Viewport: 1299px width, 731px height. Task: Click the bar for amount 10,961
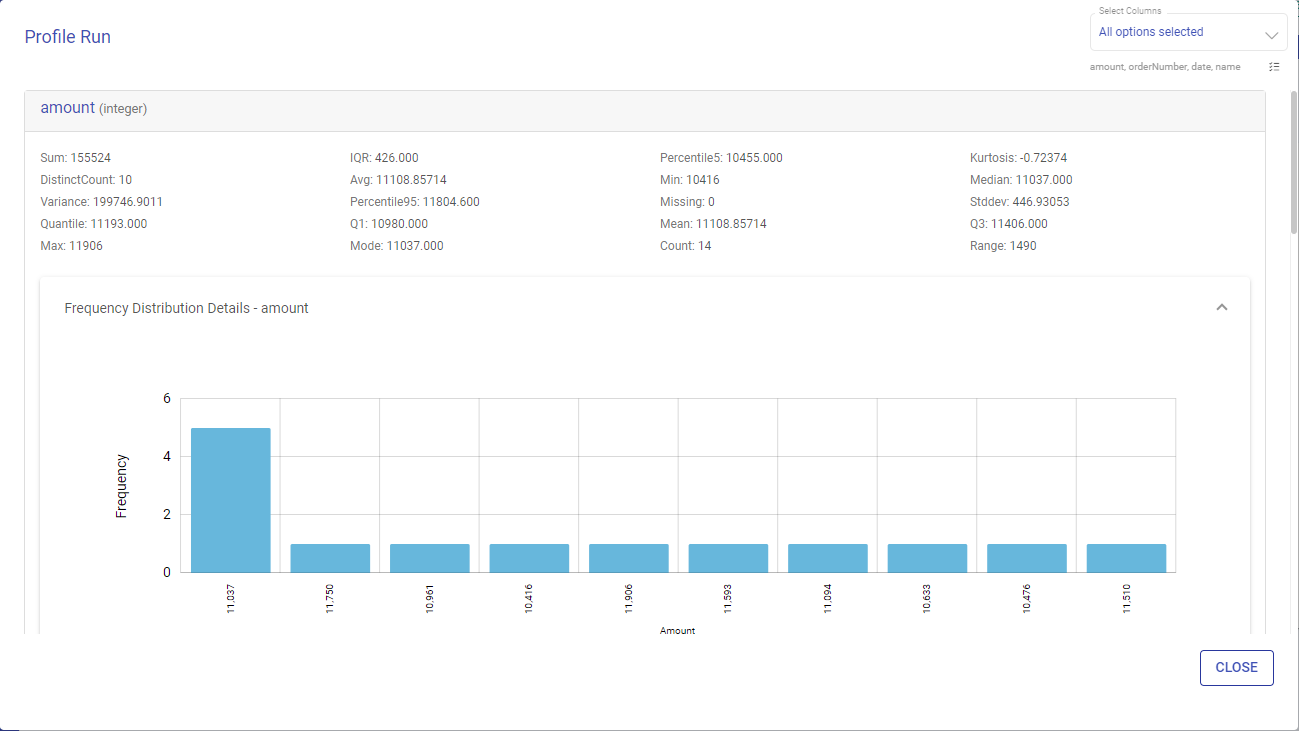(430, 558)
